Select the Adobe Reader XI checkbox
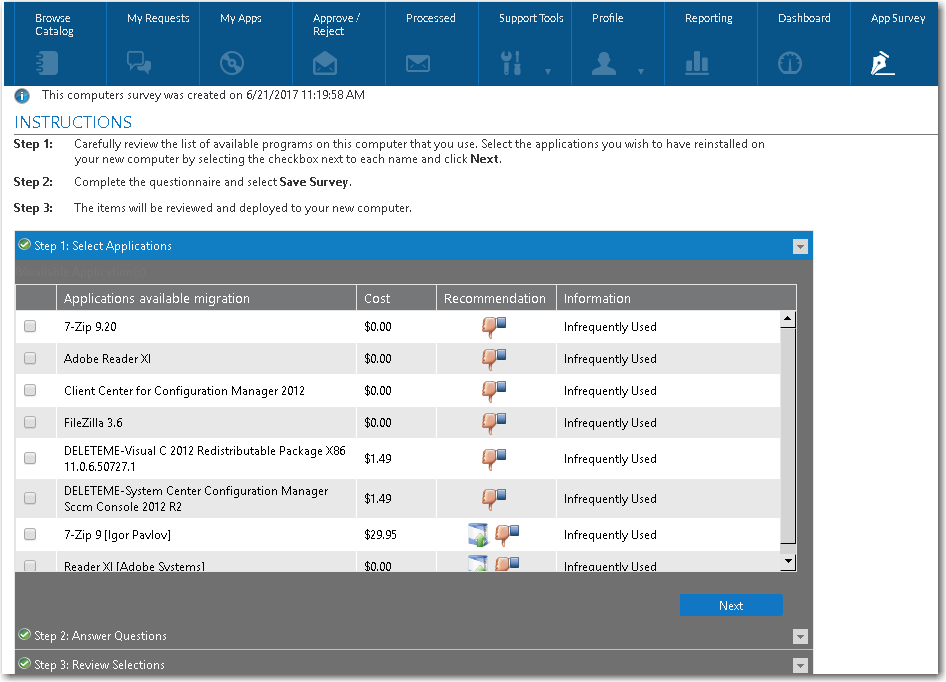The width and height of the screenshot is (946, 682). click(x=30, y=358)
